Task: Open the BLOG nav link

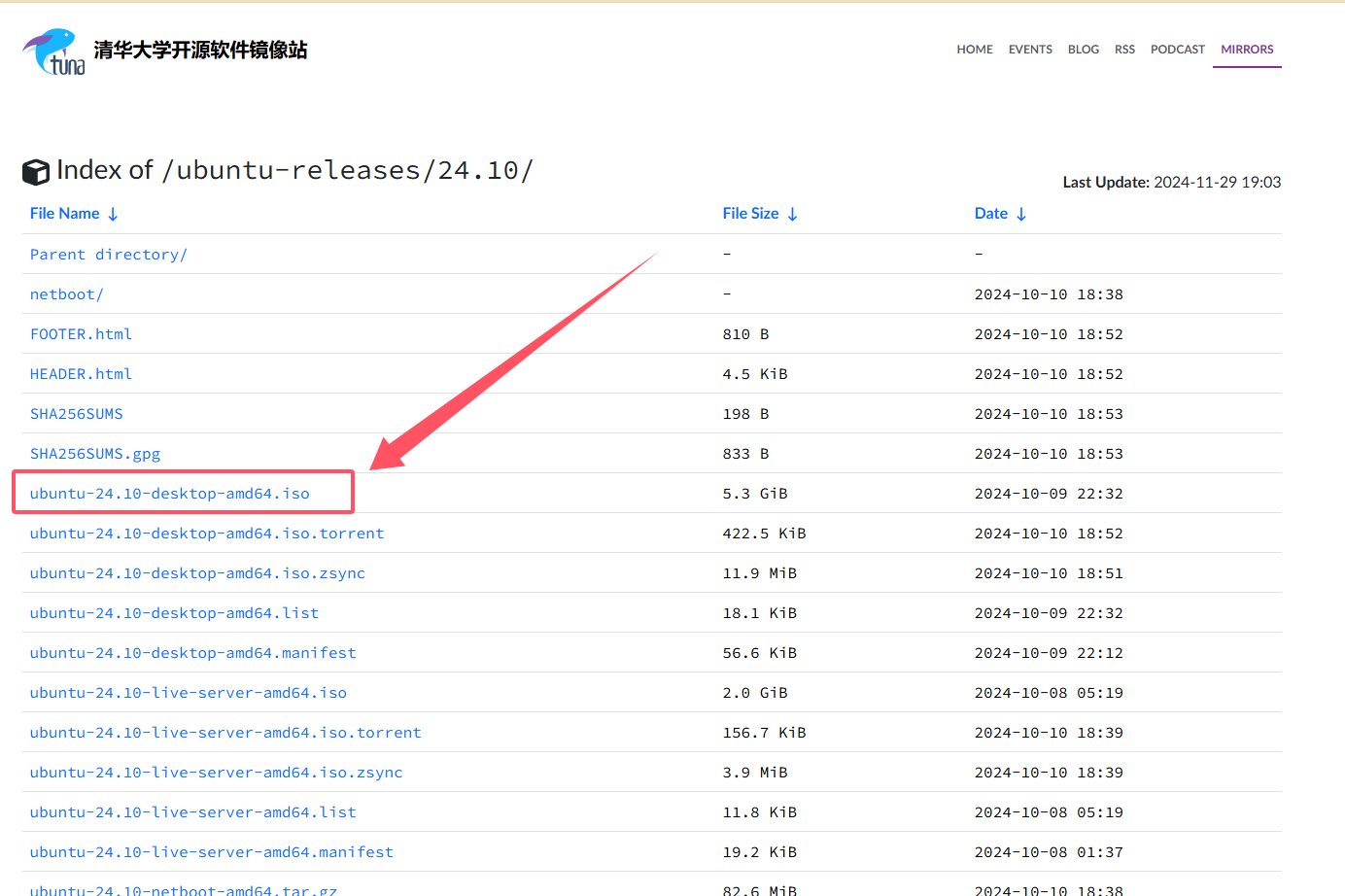Action: pyautogui.click(x=1084, y=50)
